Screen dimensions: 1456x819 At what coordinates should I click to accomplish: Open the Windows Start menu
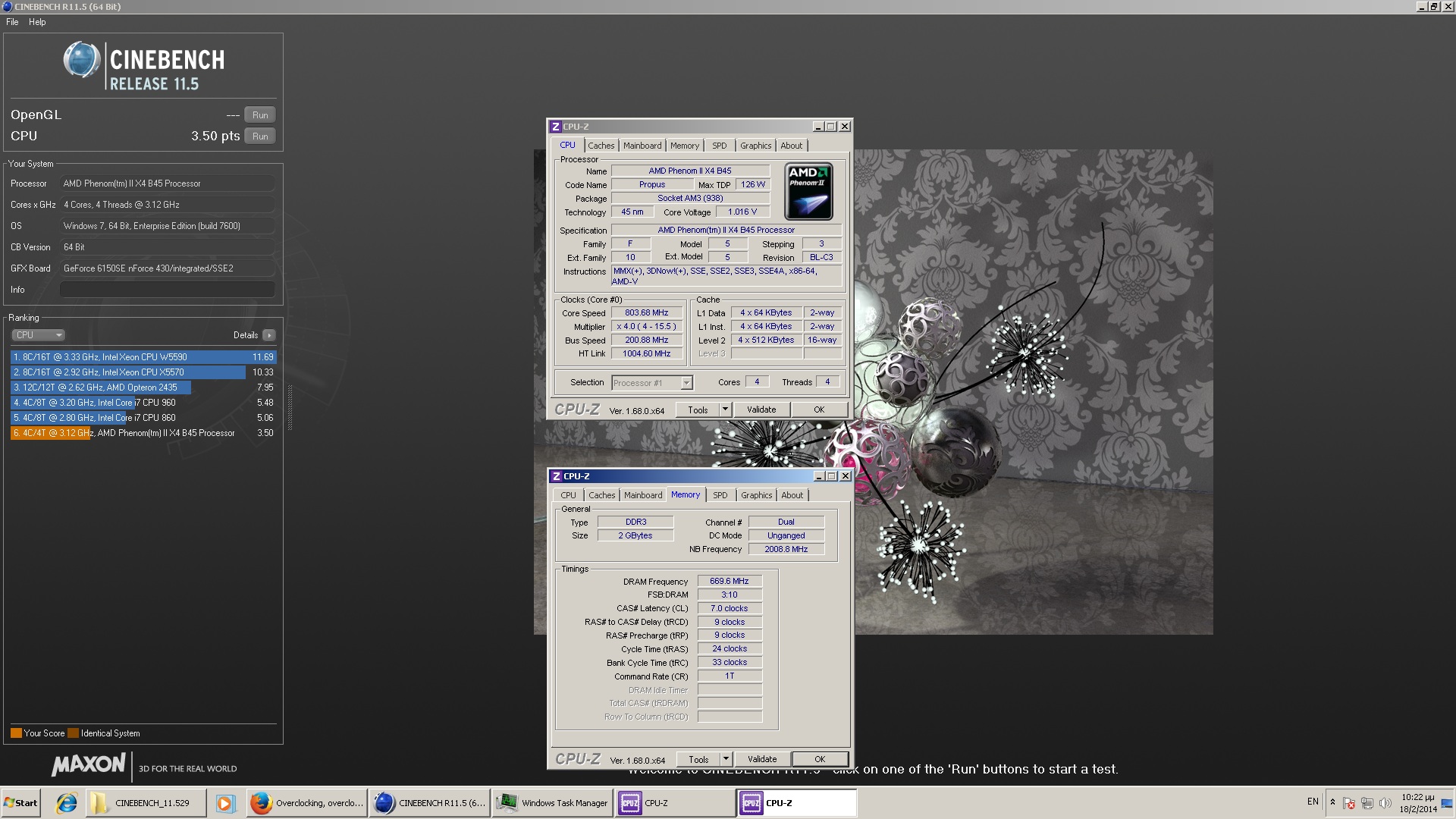[20, 803]
